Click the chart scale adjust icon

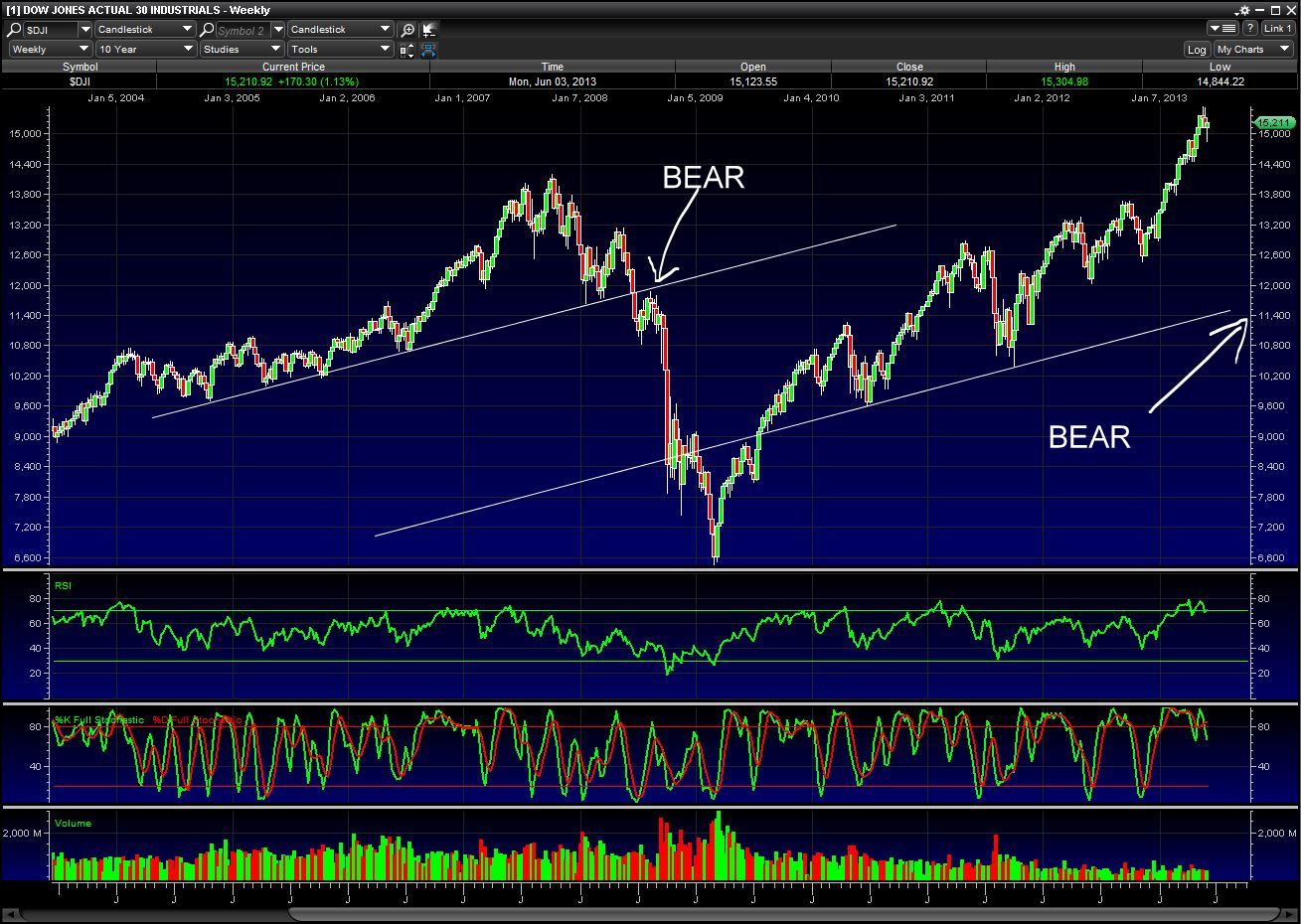[407, 49]
